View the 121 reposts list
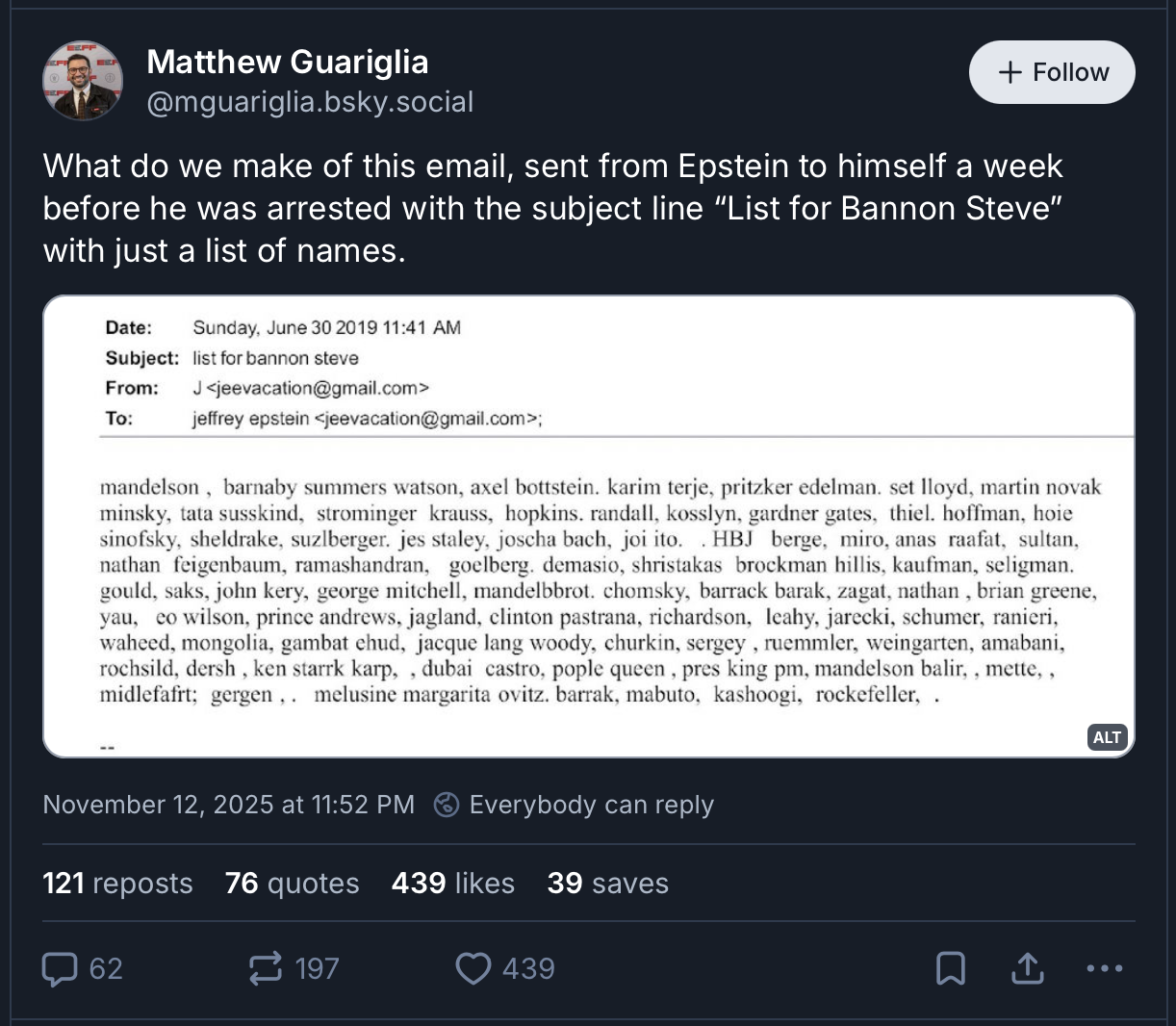This screenshot has height=1026, width=1176. pyautogui.click(x=117, y=883)
